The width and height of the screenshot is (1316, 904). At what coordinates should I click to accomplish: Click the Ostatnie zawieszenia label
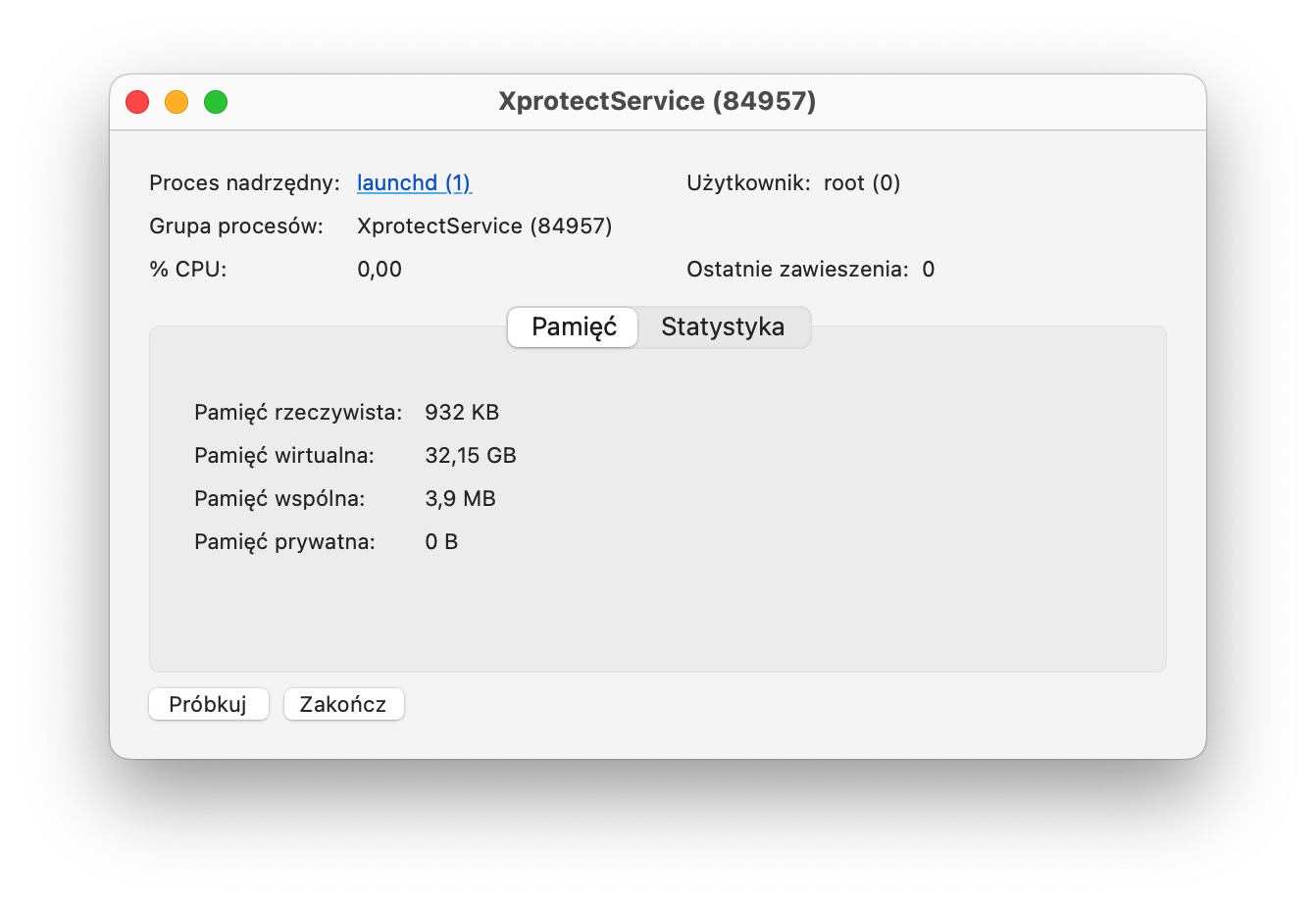[x=798, y=270]
